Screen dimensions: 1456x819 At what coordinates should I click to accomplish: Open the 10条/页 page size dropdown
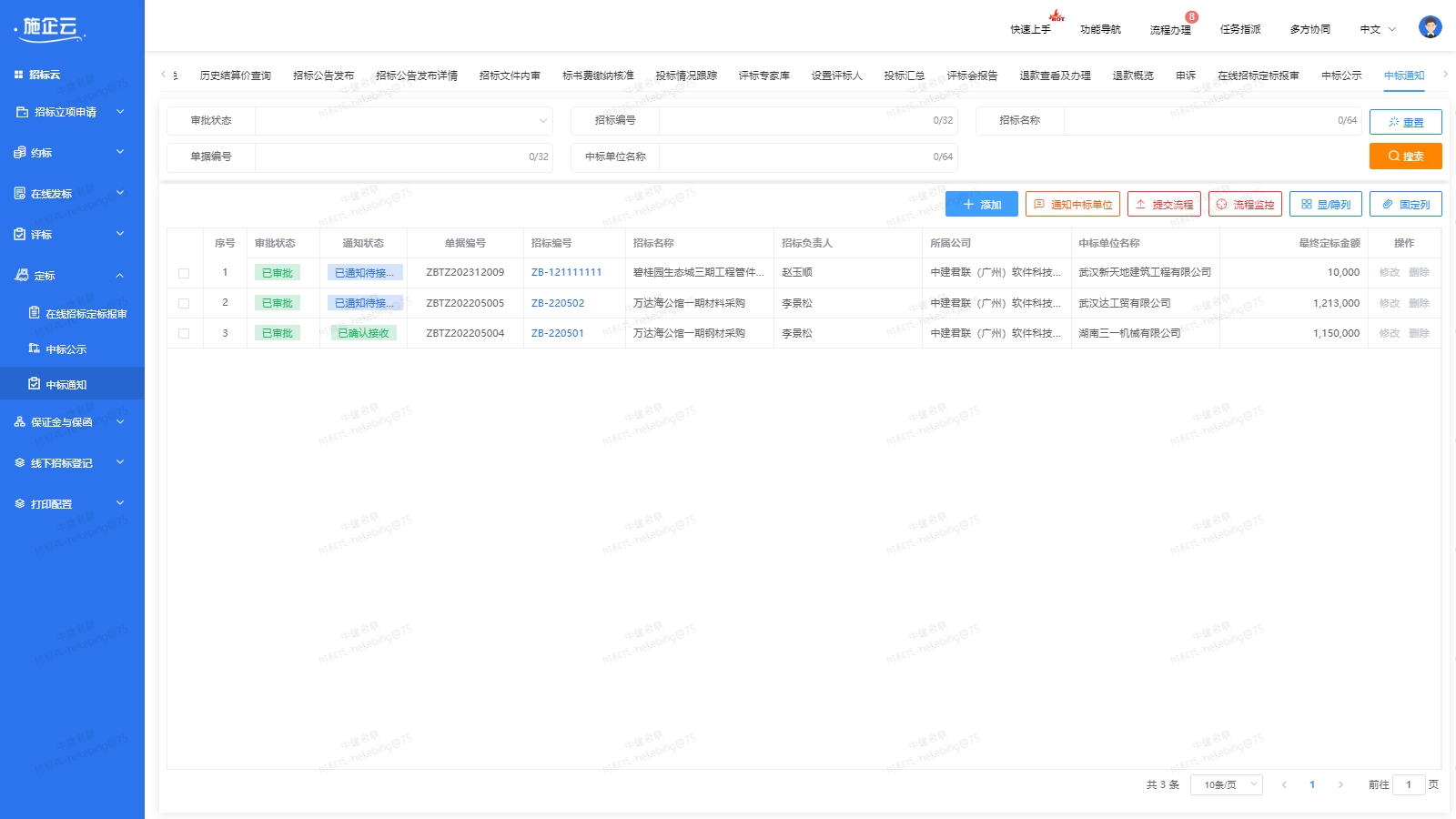pyautogui.click(x=1226, y=784)
